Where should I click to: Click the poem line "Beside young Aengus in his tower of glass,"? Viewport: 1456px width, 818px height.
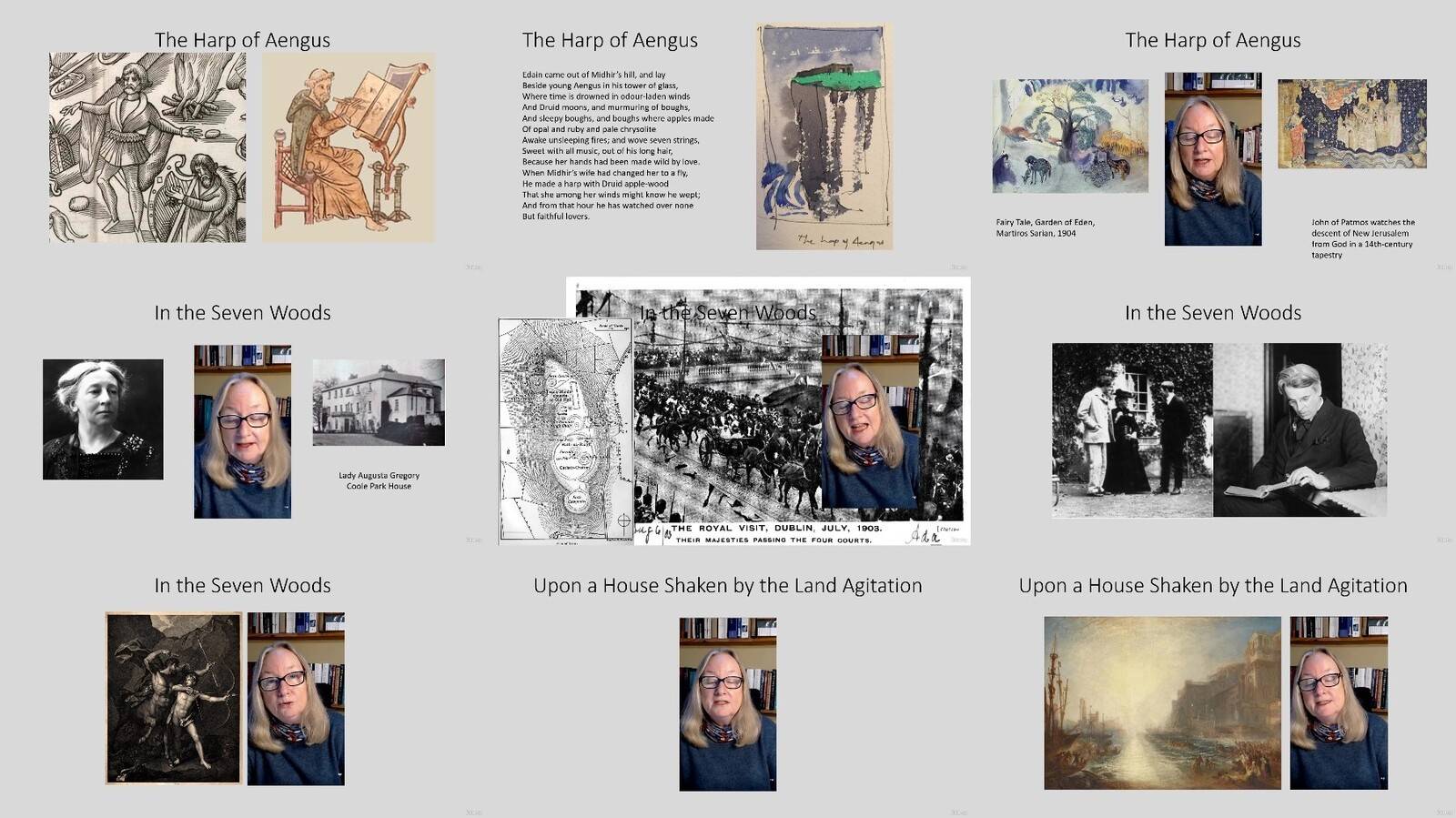point(600,86)
